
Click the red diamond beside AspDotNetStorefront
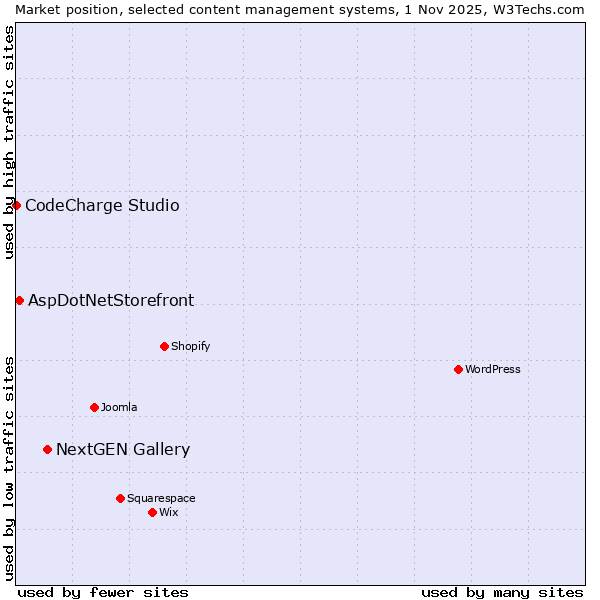click(x=19, y=300)
